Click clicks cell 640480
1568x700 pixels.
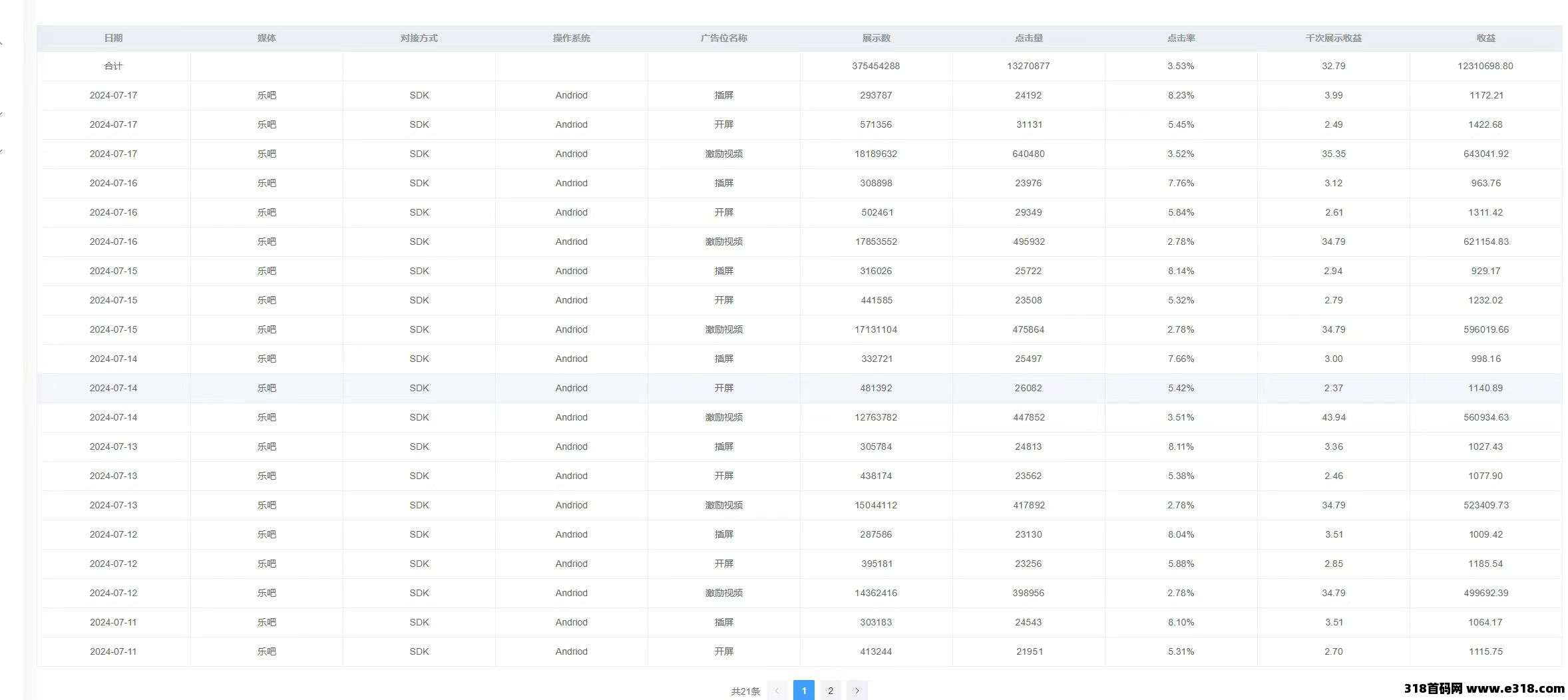[x=1028, y=154]
